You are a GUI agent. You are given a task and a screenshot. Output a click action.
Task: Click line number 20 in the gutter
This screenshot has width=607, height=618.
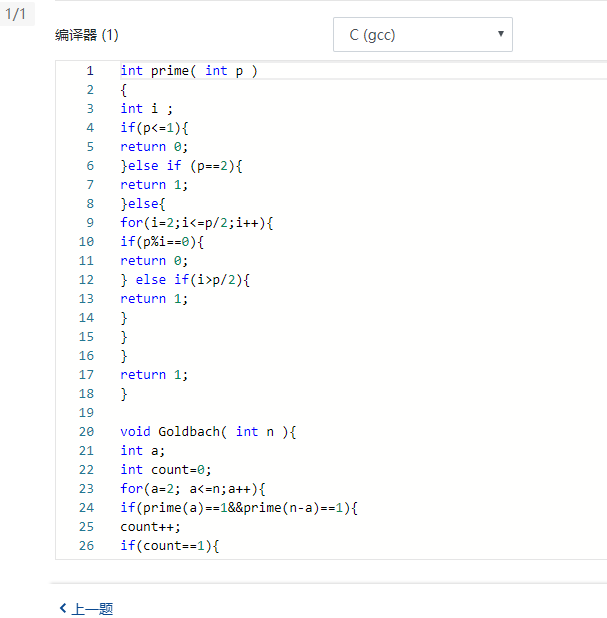point(86,432)
